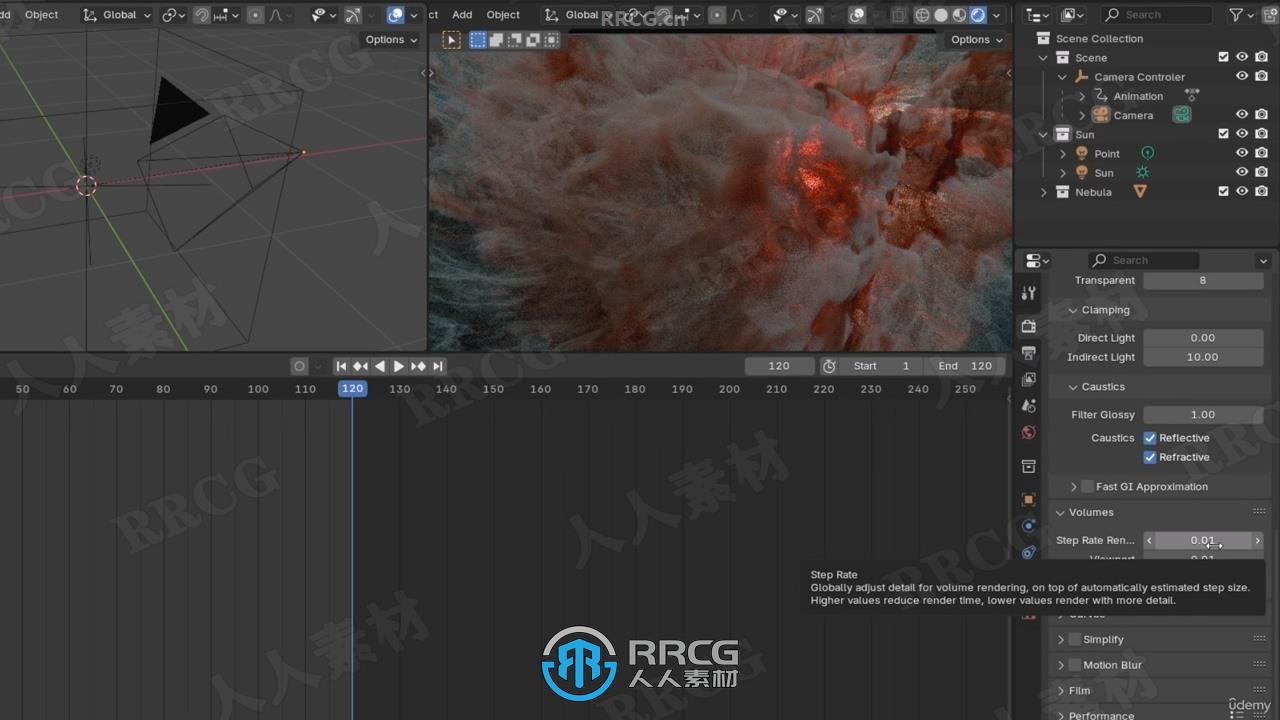The image size is (1280, 720).
Task: Hide the Point light with eye icon
Action: tap(1242, 153)
